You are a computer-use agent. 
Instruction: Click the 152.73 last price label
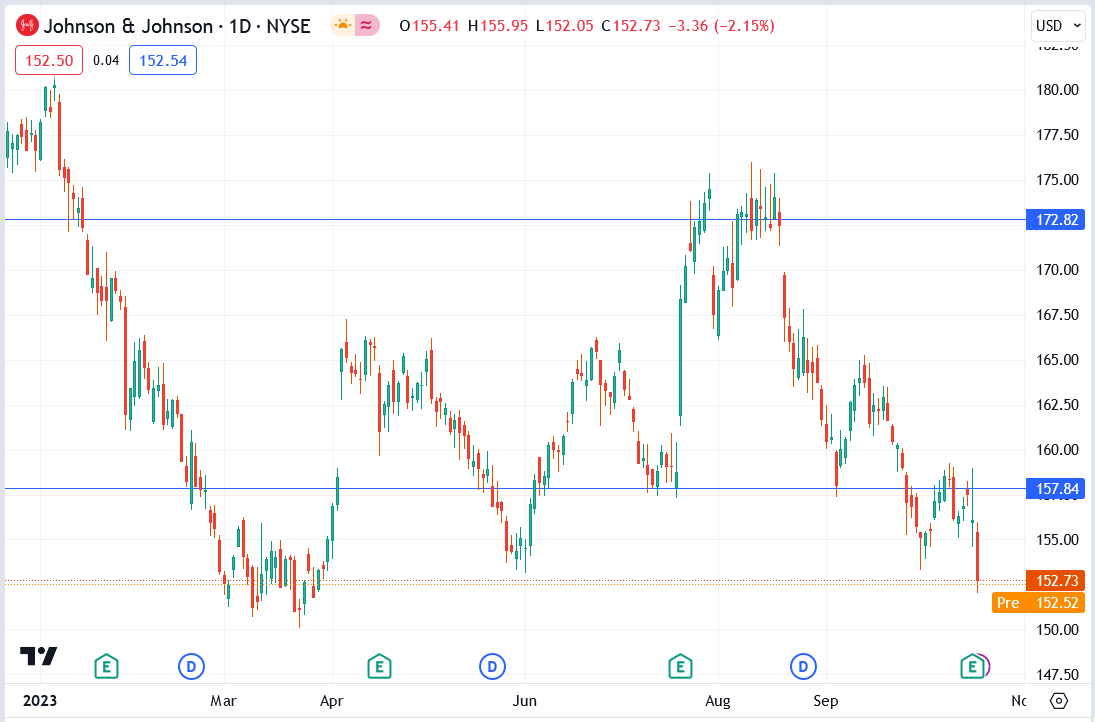coord(1056,581)
